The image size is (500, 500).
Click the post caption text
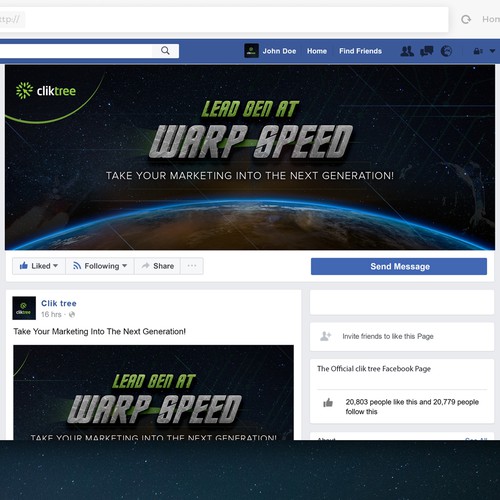click(99, 331)
